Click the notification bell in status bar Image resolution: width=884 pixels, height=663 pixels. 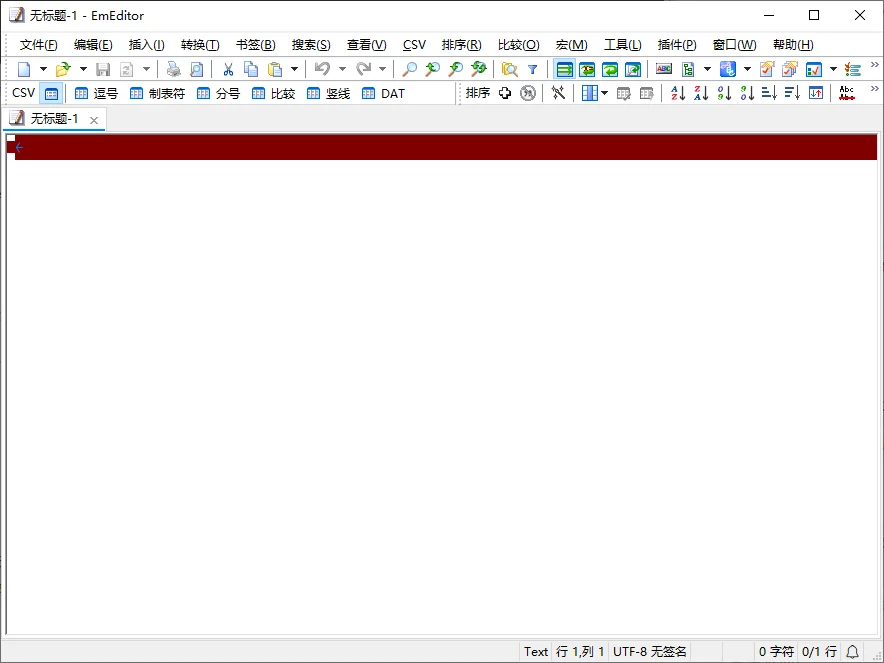[852, 652]
